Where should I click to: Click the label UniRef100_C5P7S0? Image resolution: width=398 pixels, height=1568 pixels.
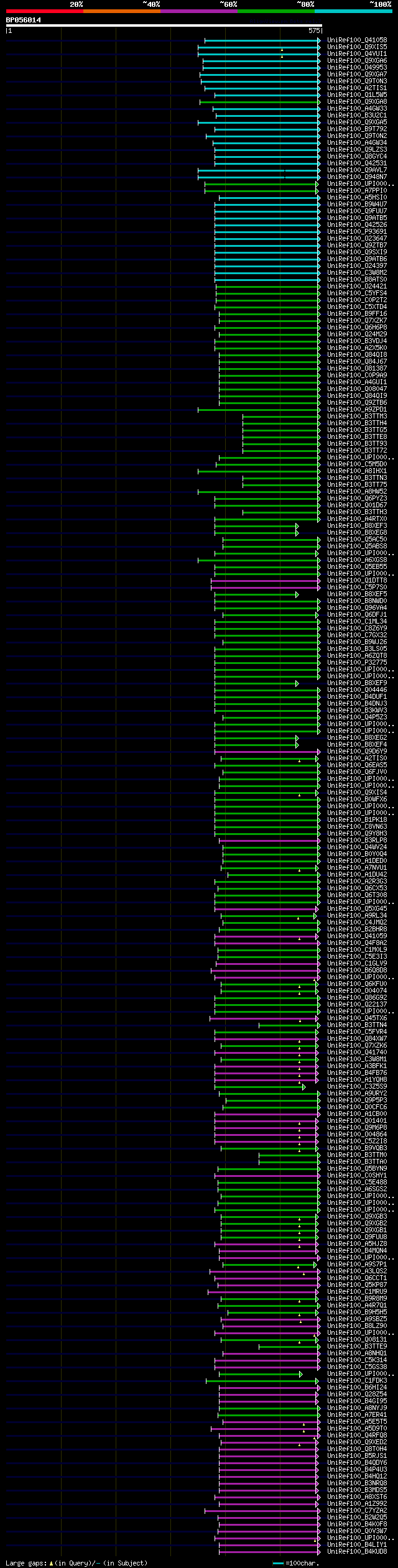click(357, 588)
